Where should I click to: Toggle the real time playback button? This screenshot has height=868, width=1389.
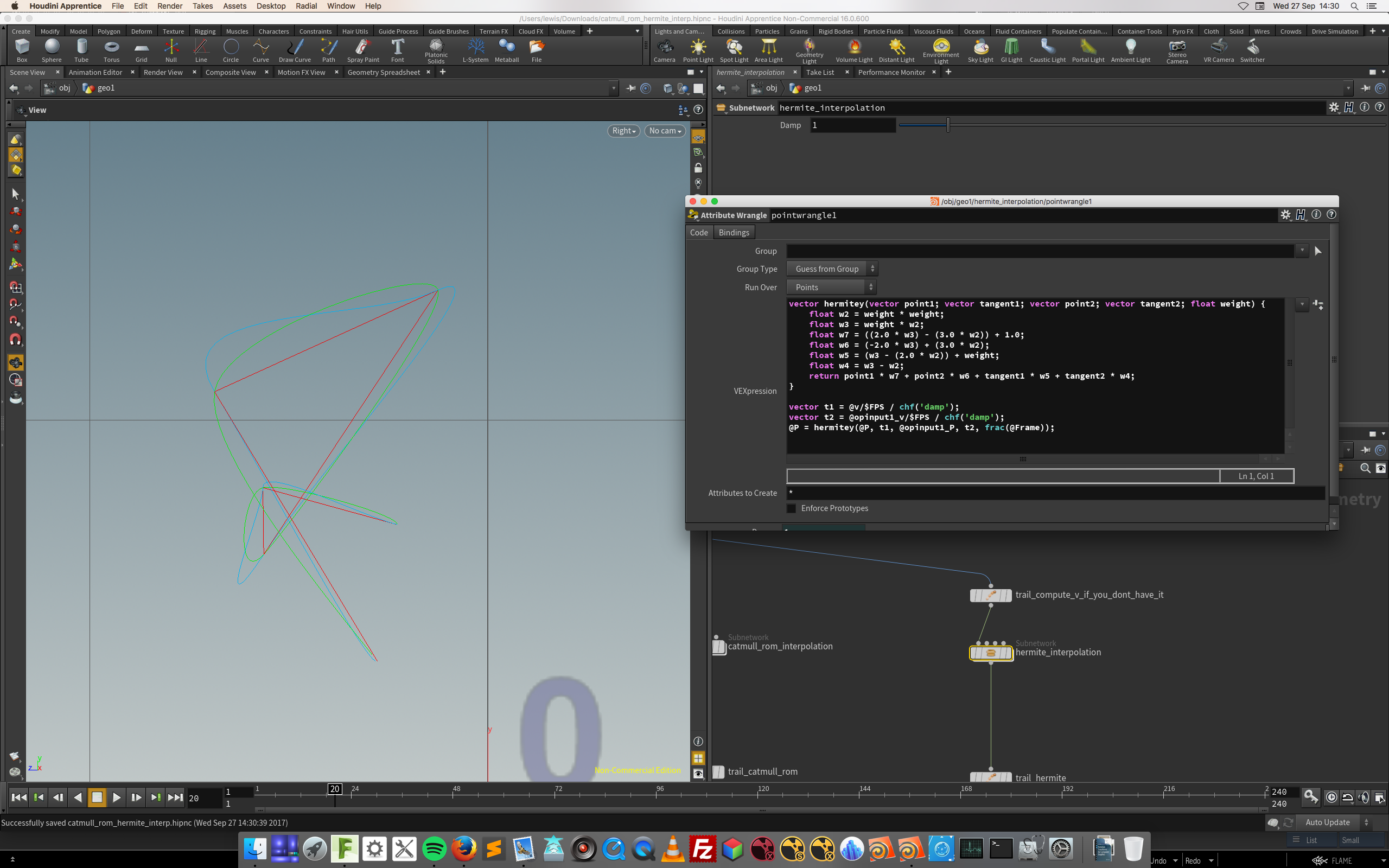click(x=1331, y=797)
